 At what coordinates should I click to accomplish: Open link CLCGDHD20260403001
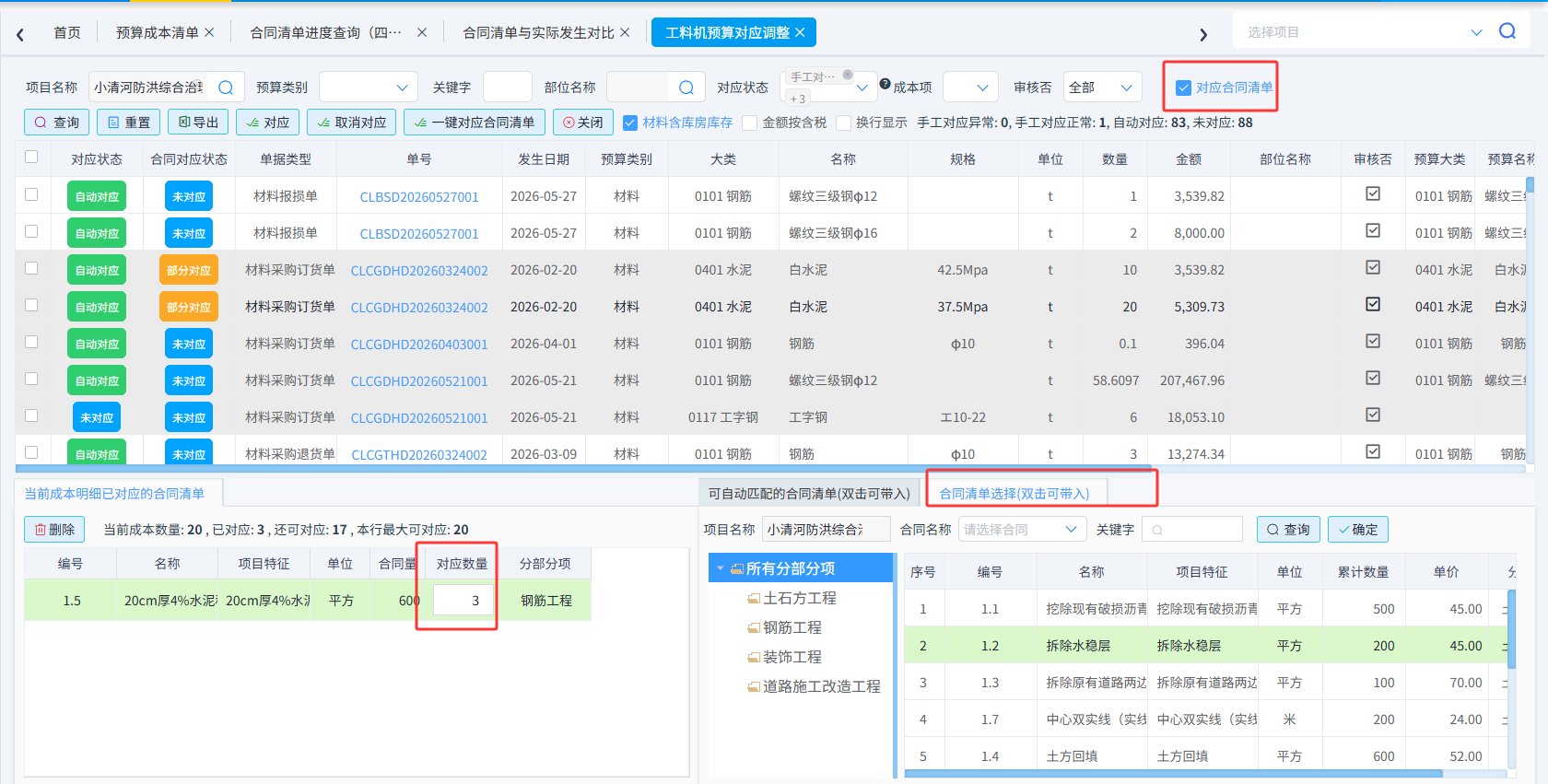pos(419,345)
